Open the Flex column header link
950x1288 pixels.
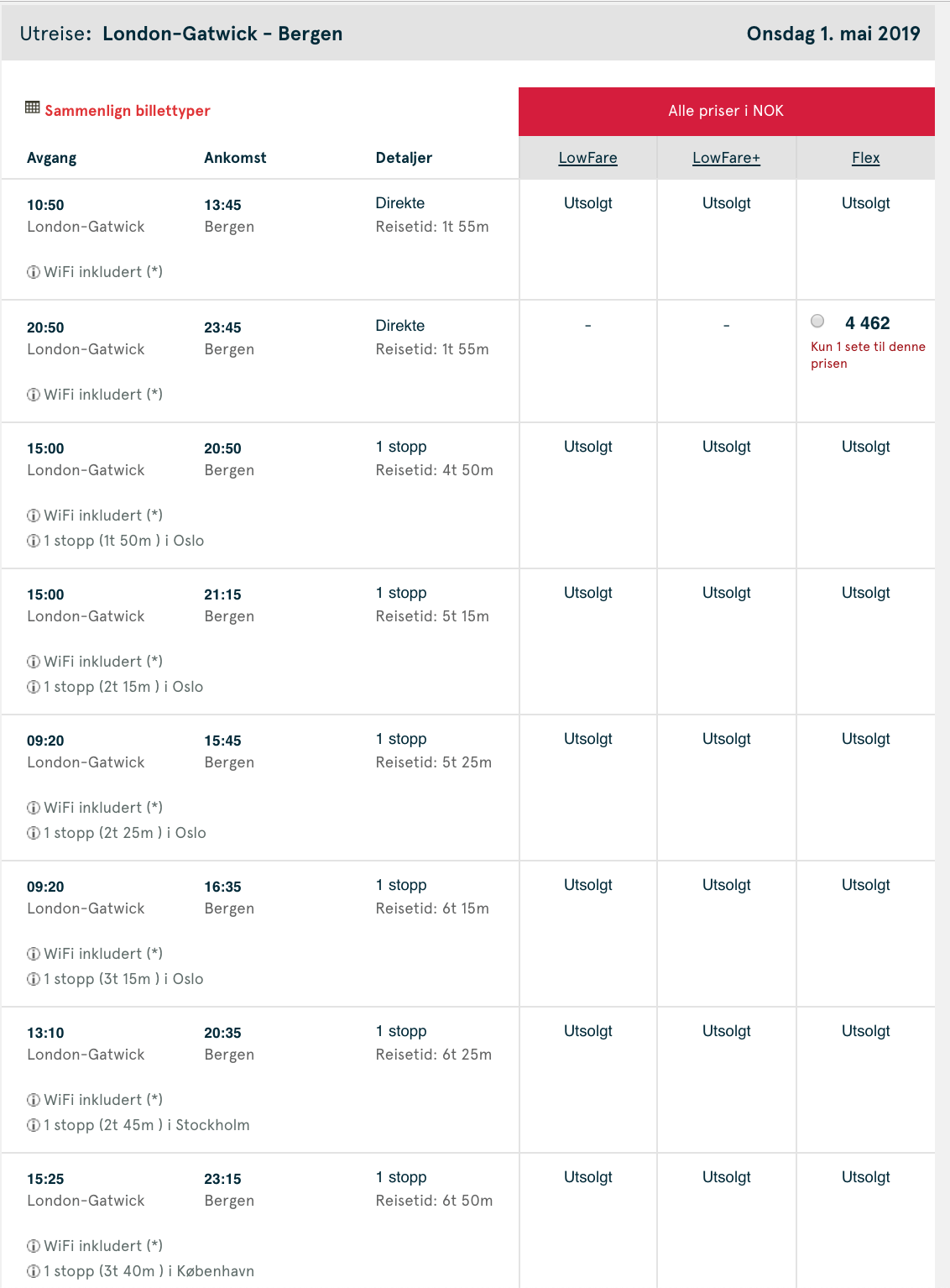[x=865, y=158]
